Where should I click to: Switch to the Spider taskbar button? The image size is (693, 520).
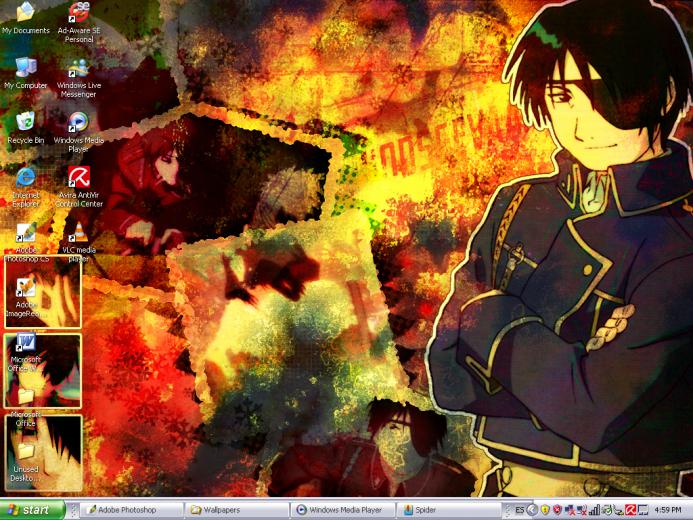(x=449, y=510)
